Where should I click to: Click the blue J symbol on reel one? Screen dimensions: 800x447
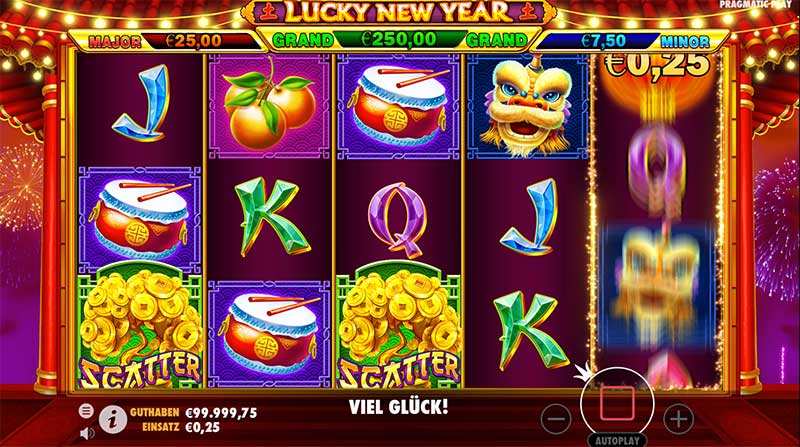point(141,104)
